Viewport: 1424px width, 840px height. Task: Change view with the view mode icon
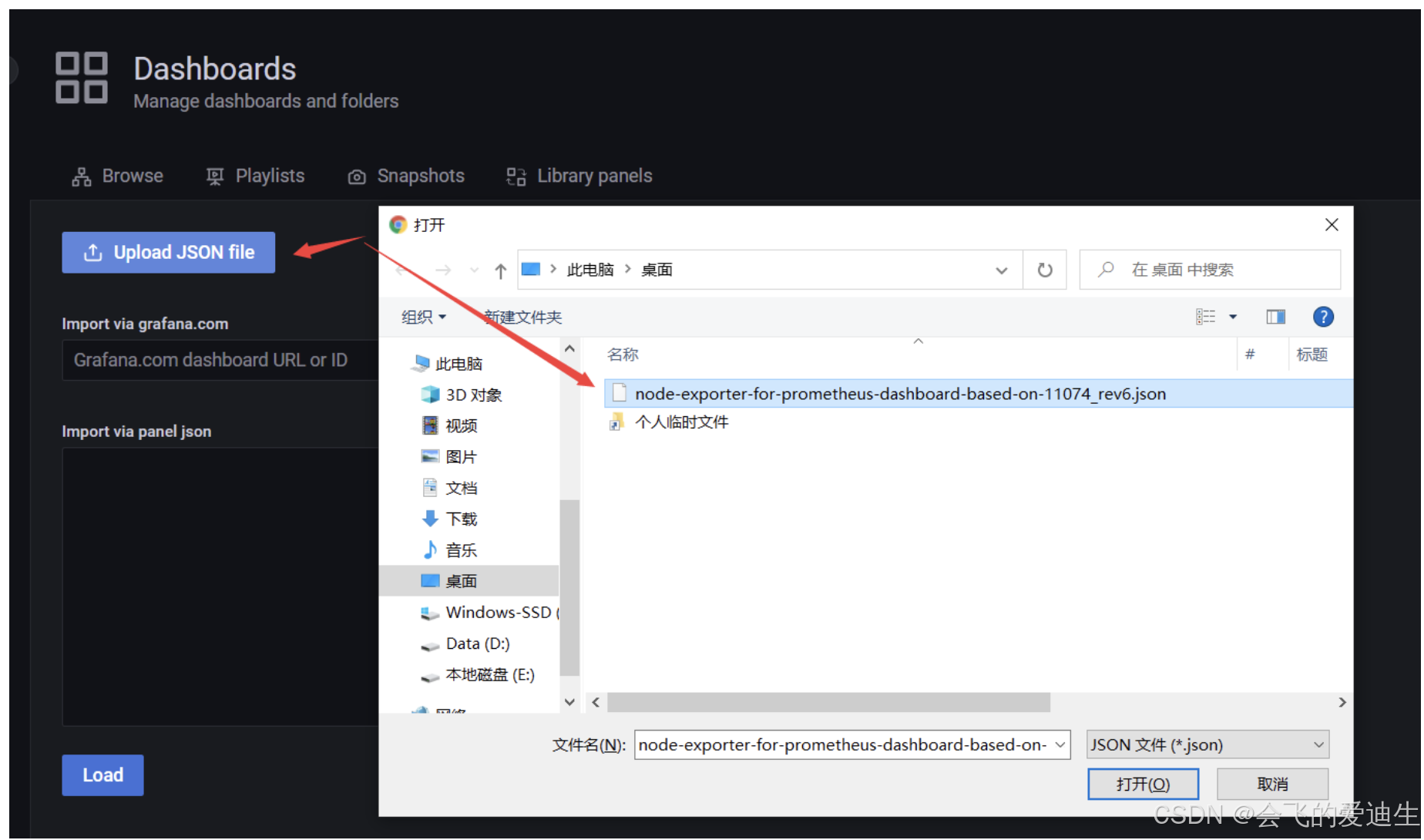[x=1206, y=317]
